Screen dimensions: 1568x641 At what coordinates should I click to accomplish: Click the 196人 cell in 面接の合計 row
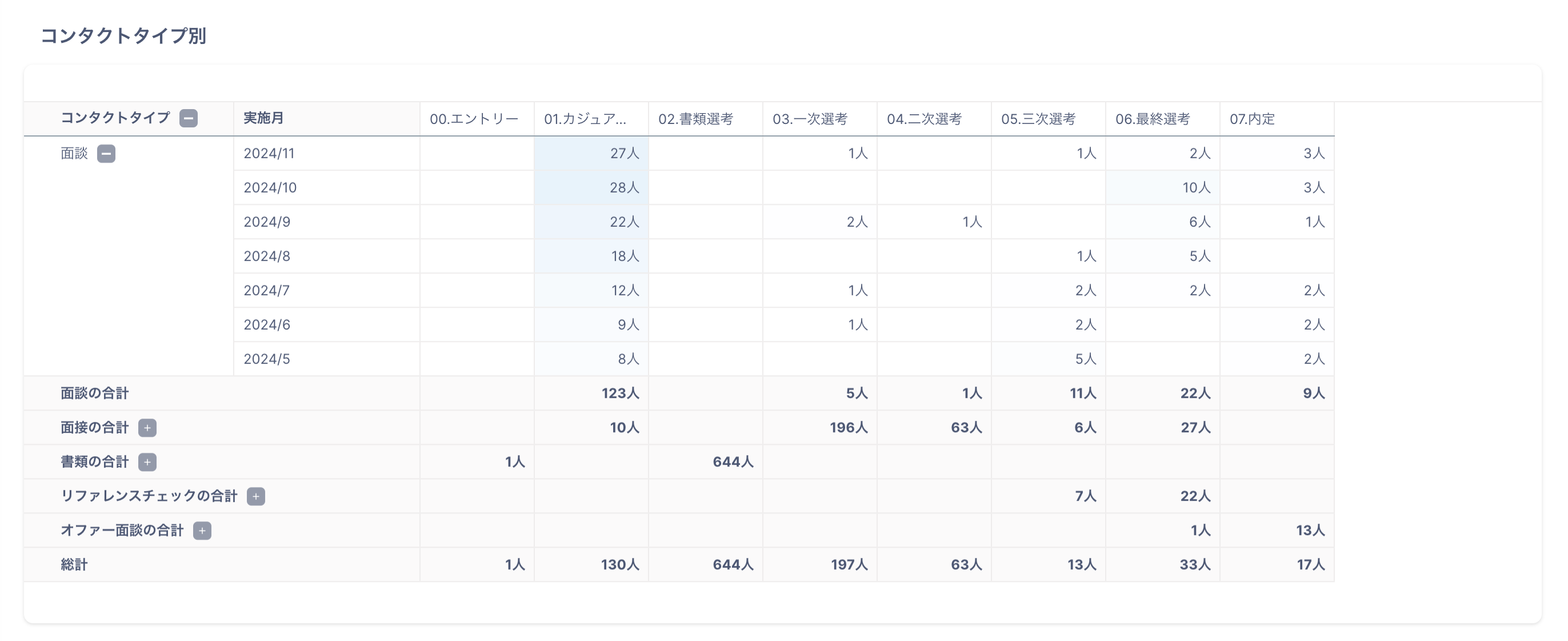(x=848, y=428)
